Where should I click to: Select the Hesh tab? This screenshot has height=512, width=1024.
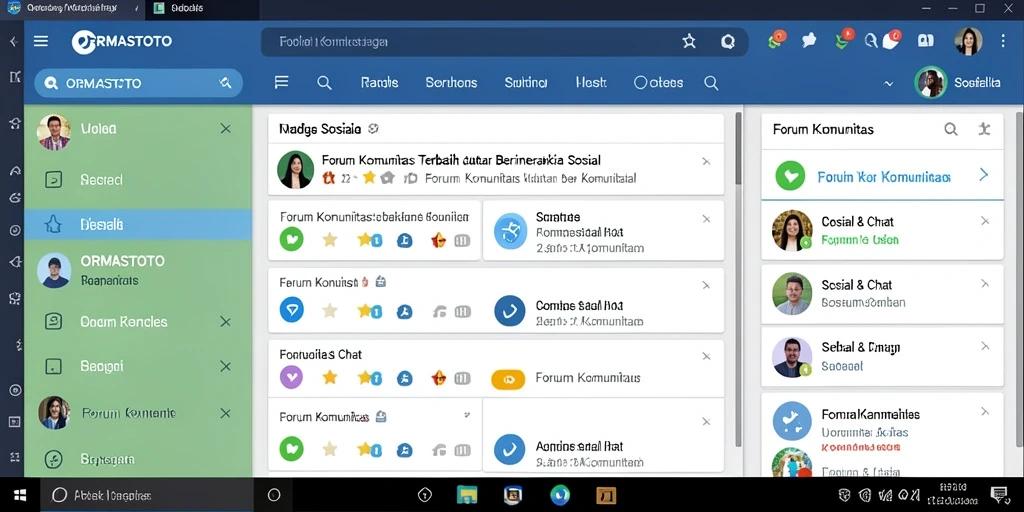point(591,82)
